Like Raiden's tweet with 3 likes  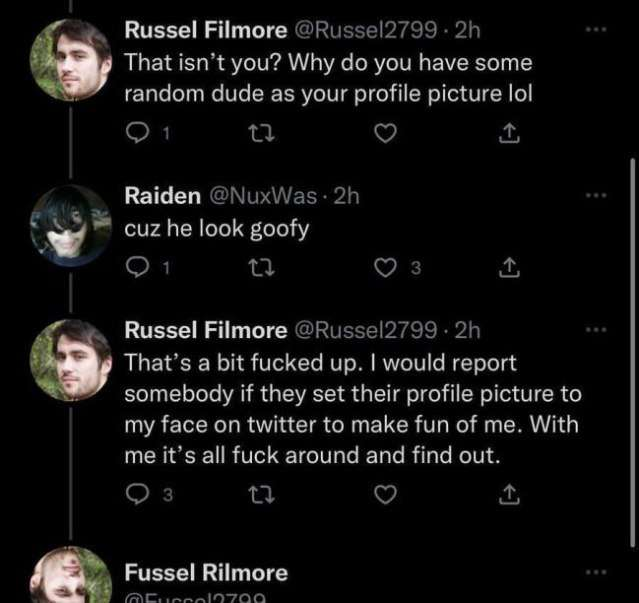tap(381, 267)
